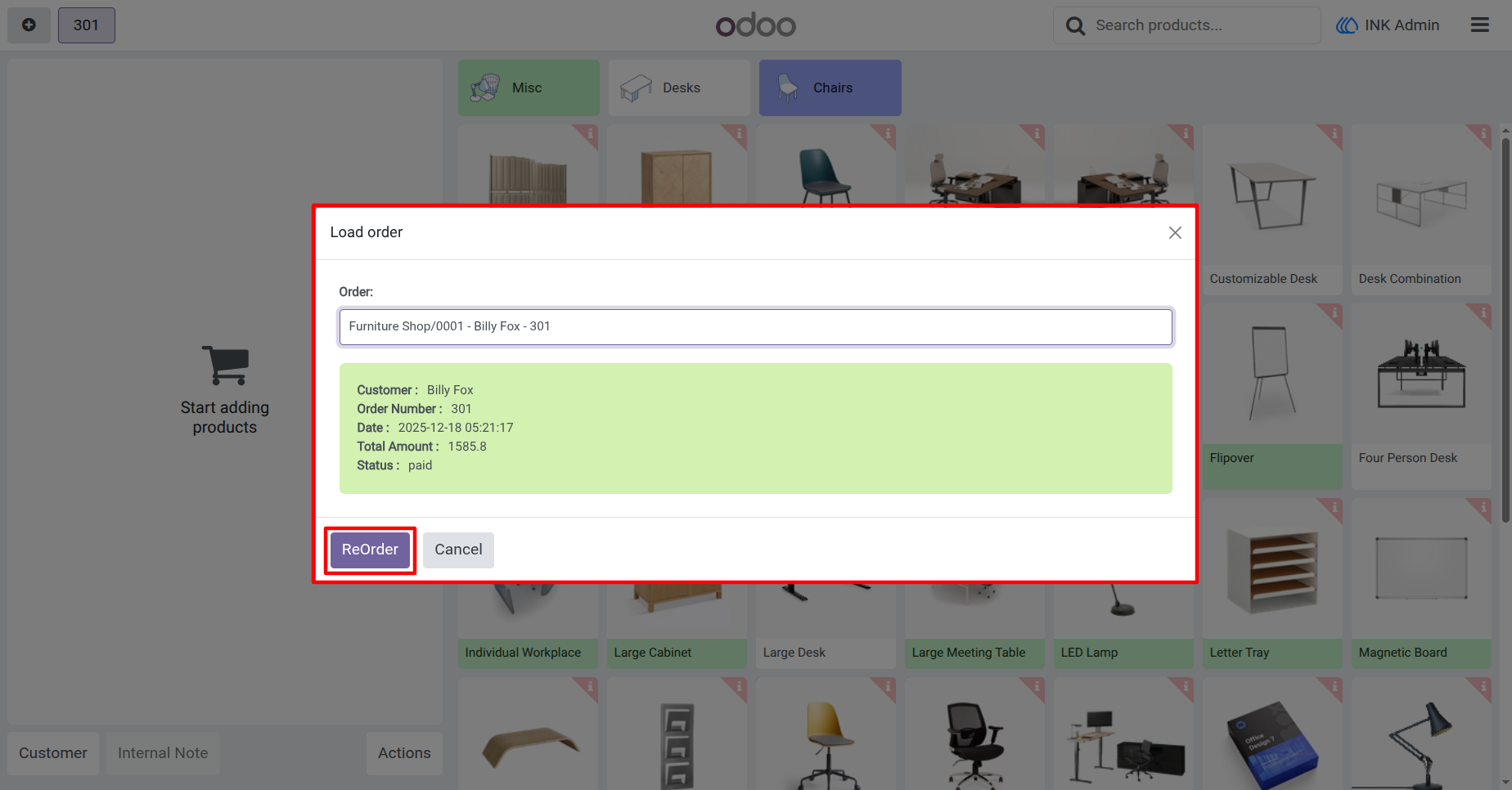
Task: Open info for Letter Tray
Action: click(x=1333, y=509)
